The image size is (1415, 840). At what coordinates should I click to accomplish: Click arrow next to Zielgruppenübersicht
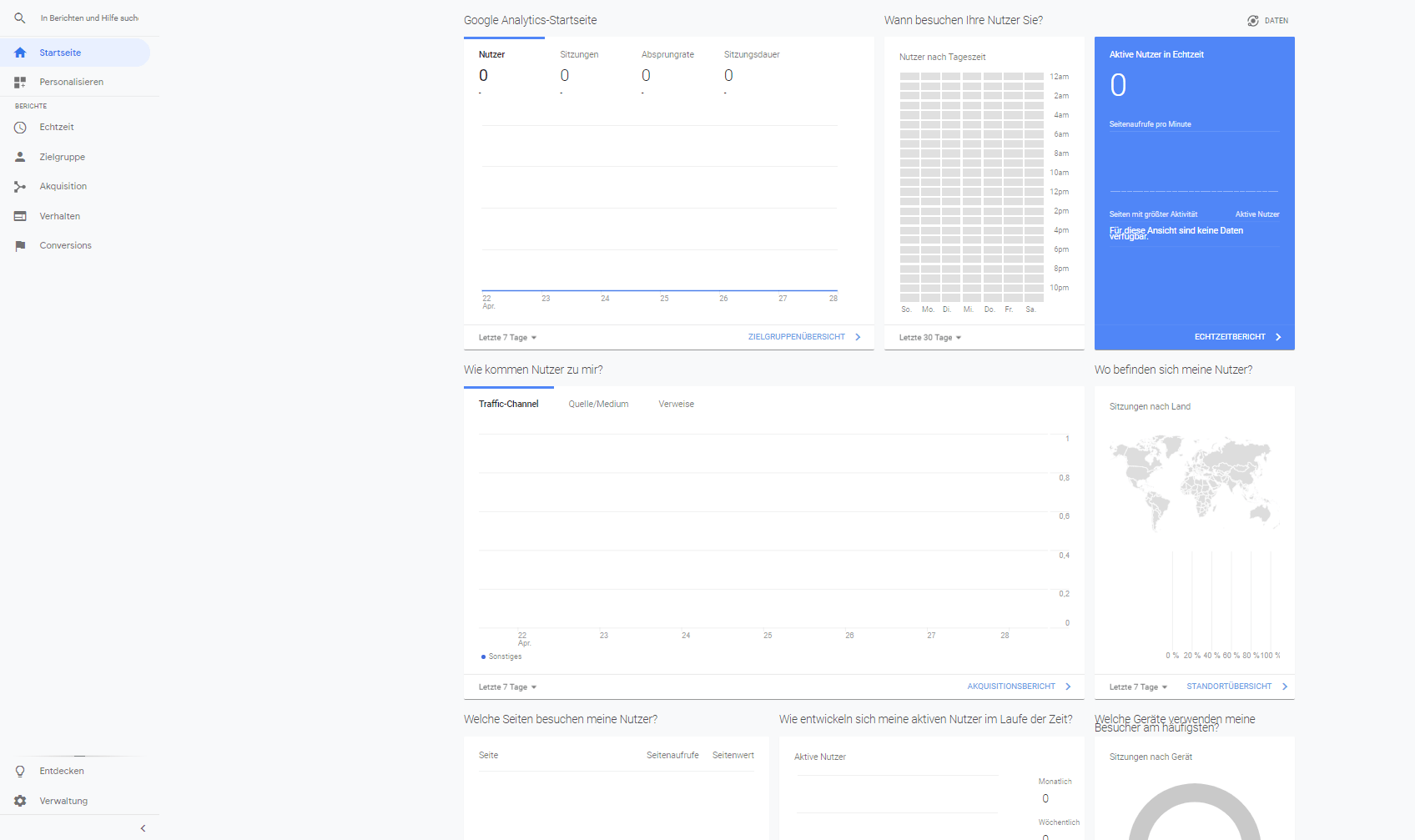(x=858, y=337)
